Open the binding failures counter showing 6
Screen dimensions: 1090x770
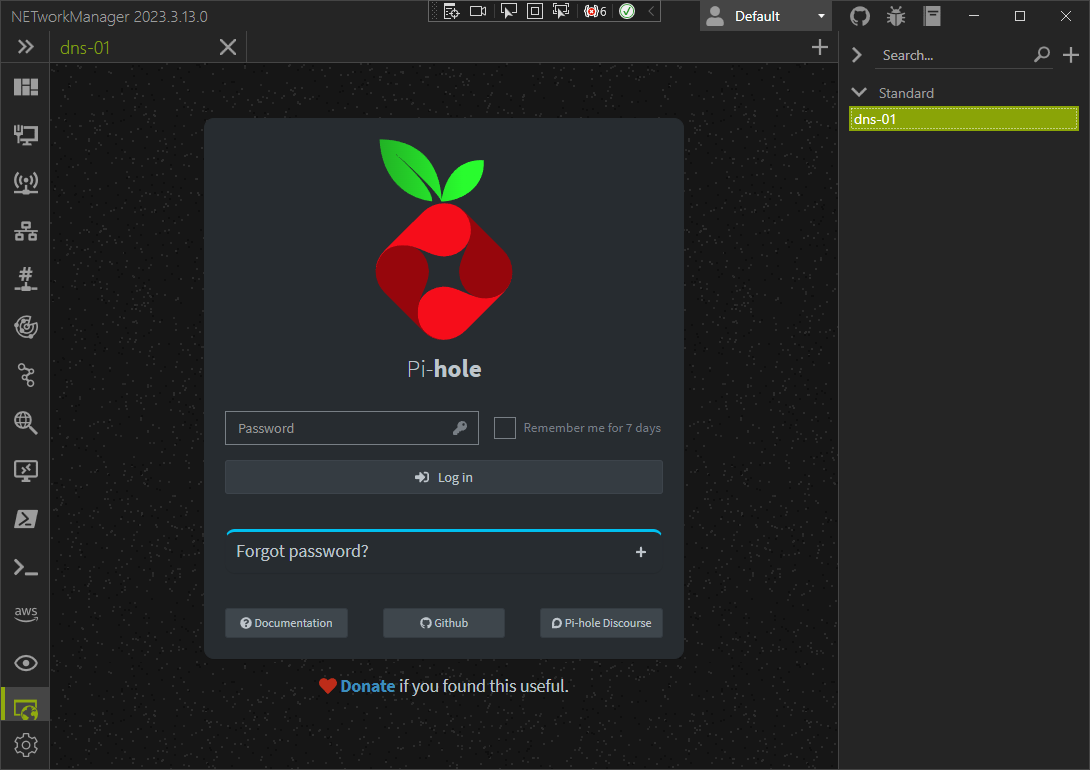595,11
